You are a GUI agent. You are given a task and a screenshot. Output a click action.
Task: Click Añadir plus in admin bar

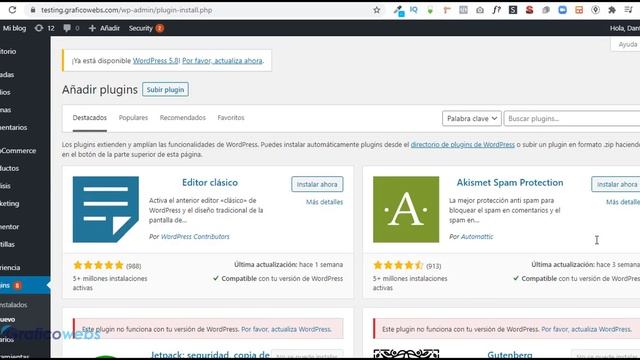104,28
